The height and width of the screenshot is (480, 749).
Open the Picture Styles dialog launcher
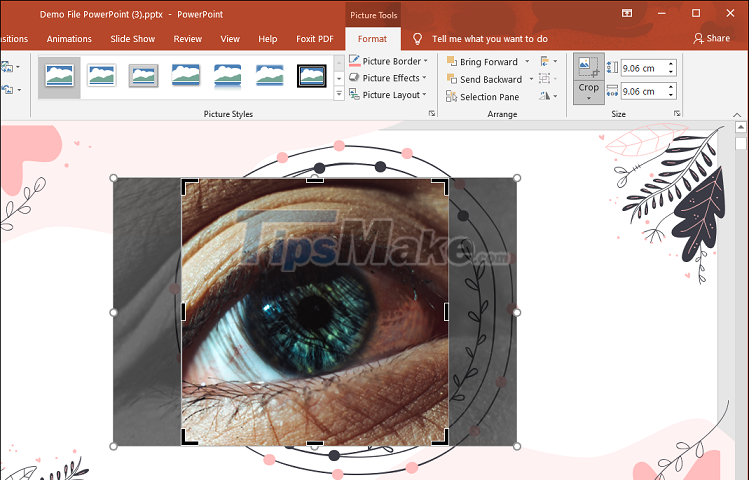tap(432, 114)
